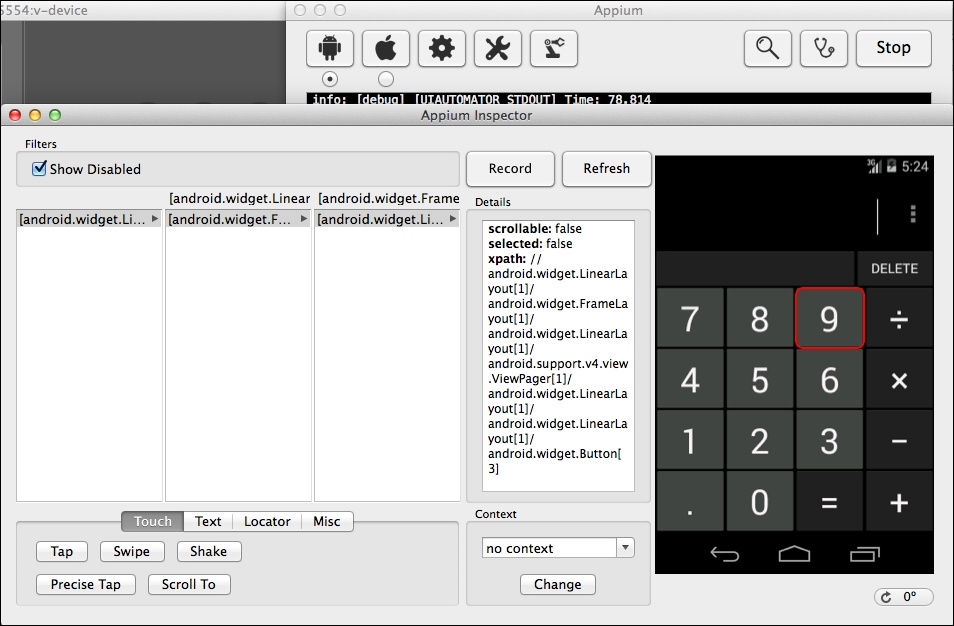This screenshot has width=954, height=626.
Task: Expand third column android.widget.Li... row
Action: (x=453, y=219)
